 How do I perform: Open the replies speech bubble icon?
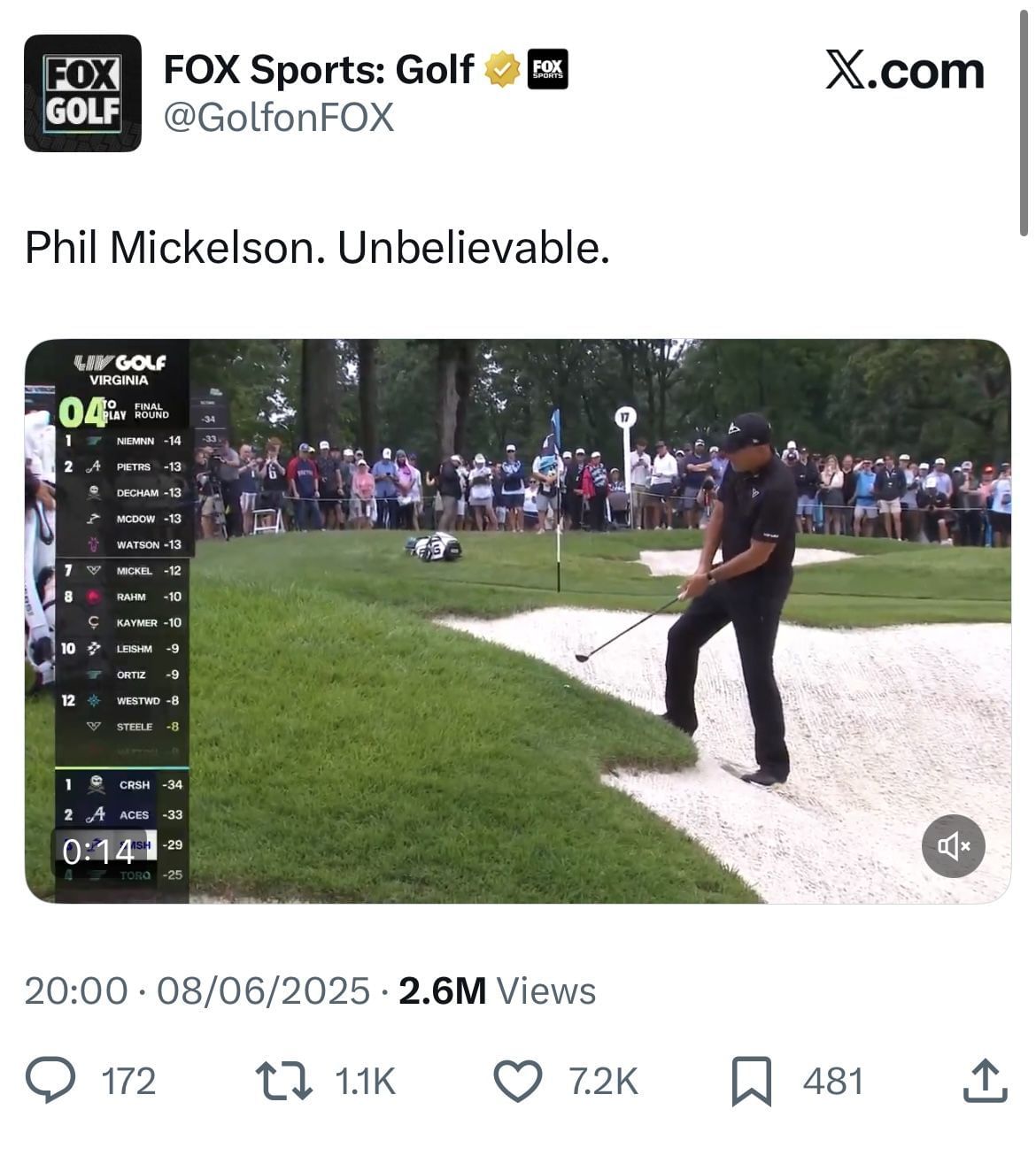50,1081
